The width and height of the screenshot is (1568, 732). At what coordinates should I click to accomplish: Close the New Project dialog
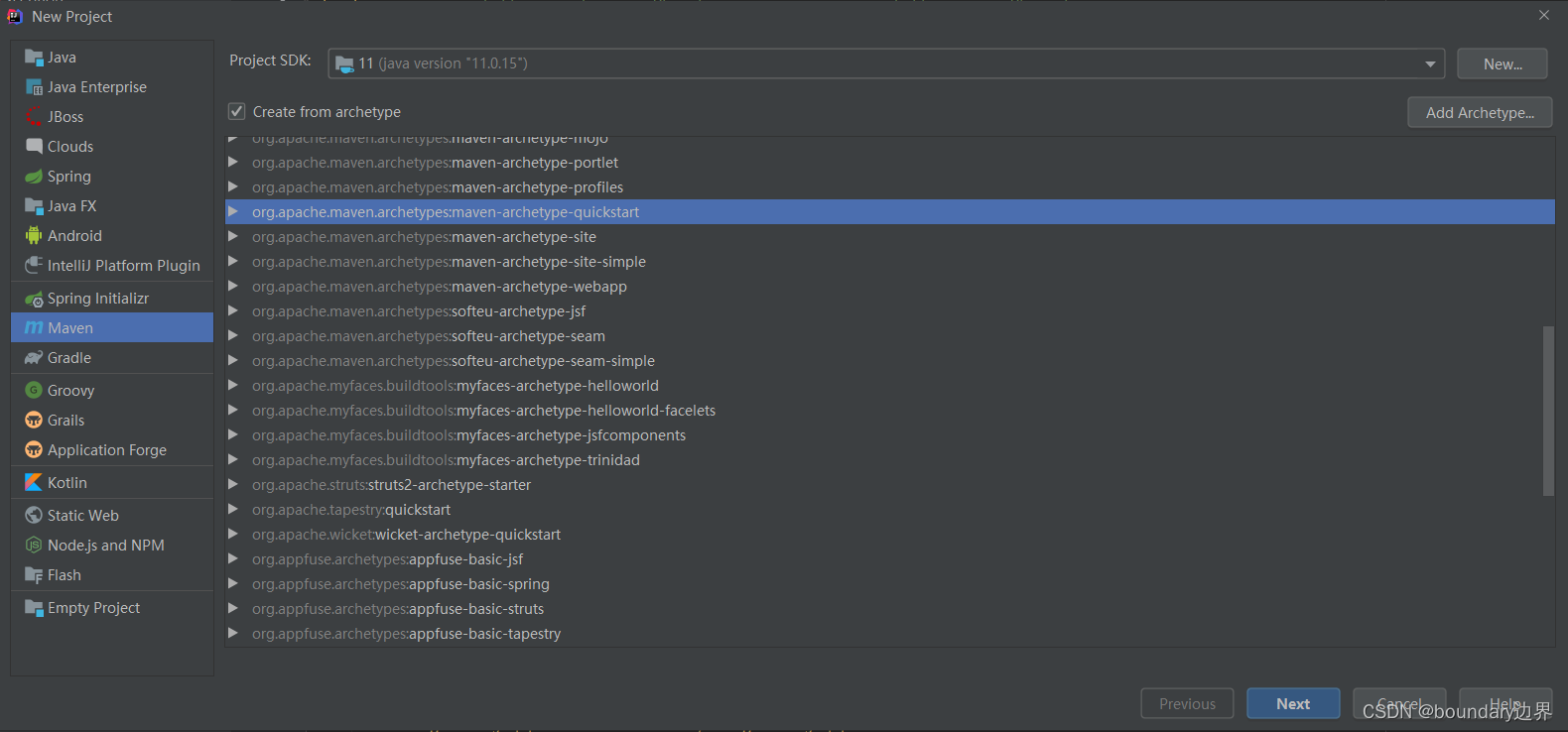pos(1544,15)
